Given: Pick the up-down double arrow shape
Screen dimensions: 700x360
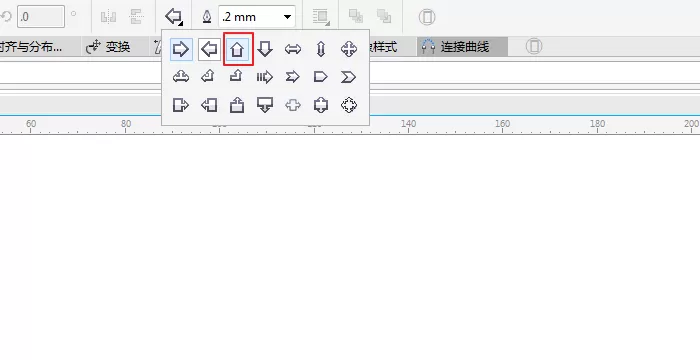Looking at the screenshot, I should tap(321, 49).
